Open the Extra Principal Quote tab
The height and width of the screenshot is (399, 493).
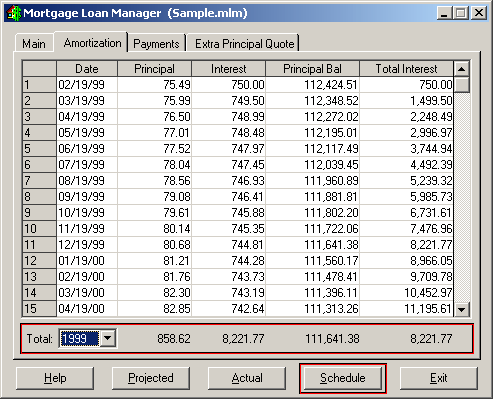(x=244, y=44)
